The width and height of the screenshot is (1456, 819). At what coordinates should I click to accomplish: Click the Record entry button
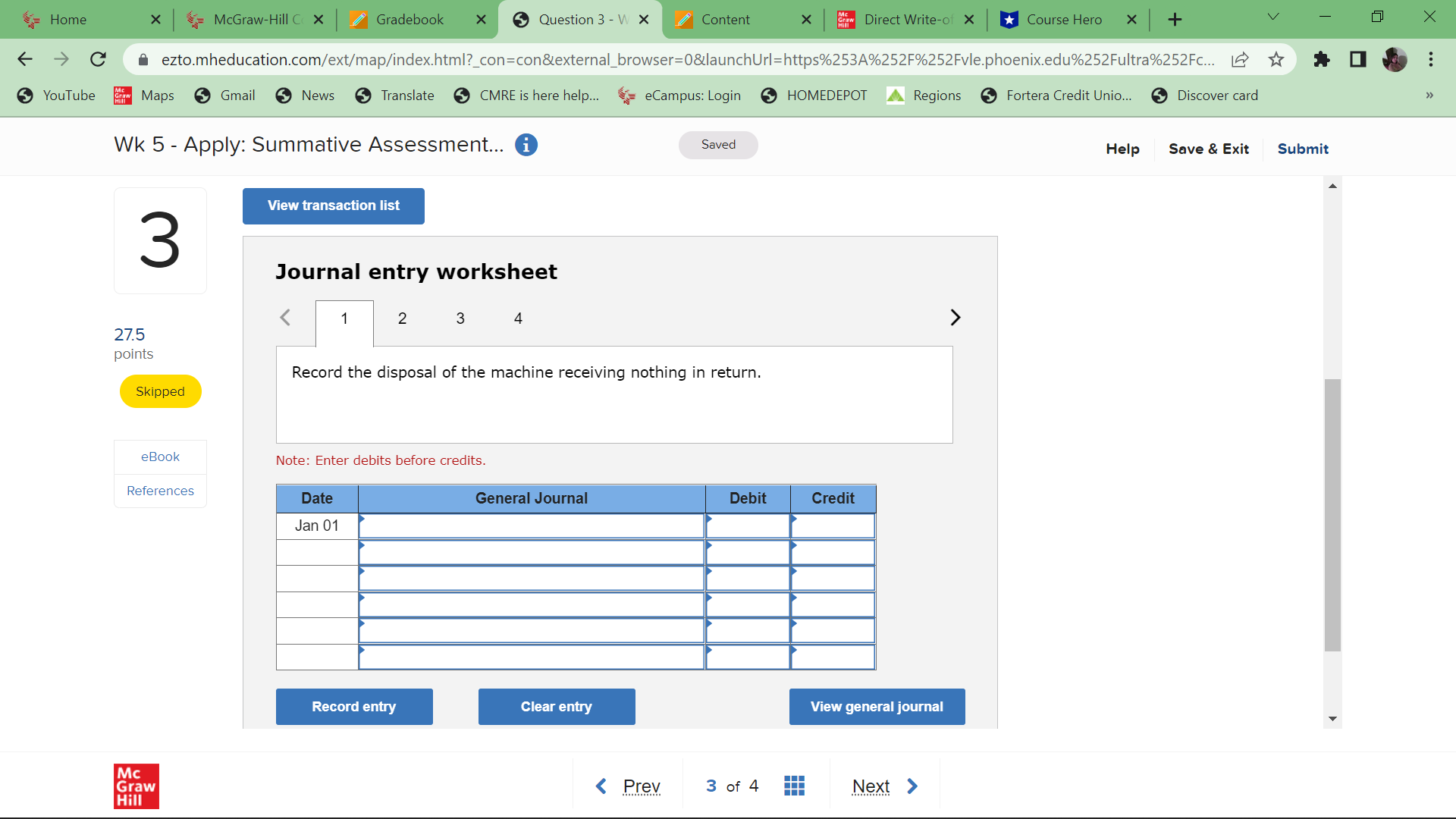(354, 706)
